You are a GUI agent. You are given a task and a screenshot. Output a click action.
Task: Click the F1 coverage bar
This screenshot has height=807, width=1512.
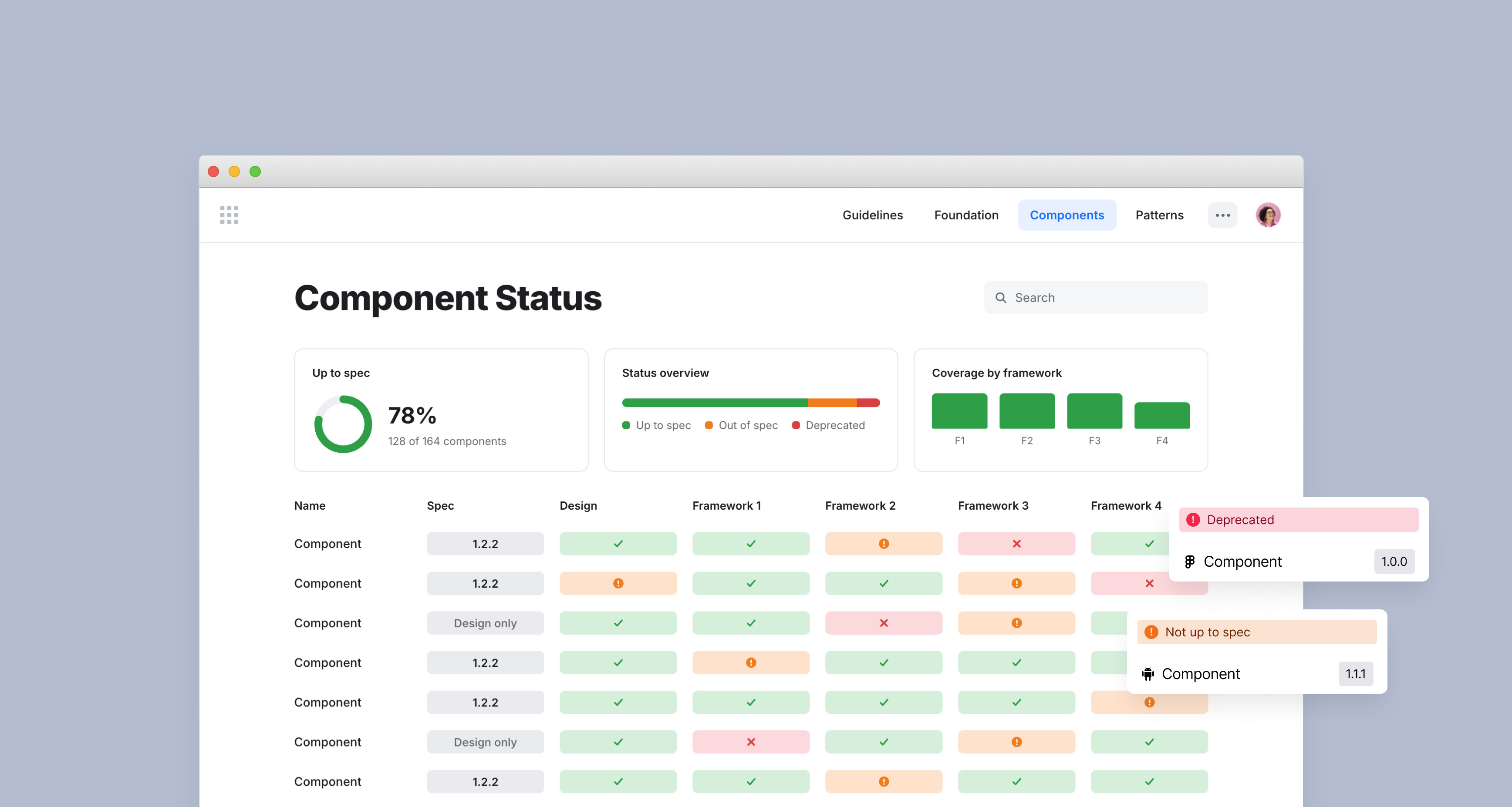[959, 410]
